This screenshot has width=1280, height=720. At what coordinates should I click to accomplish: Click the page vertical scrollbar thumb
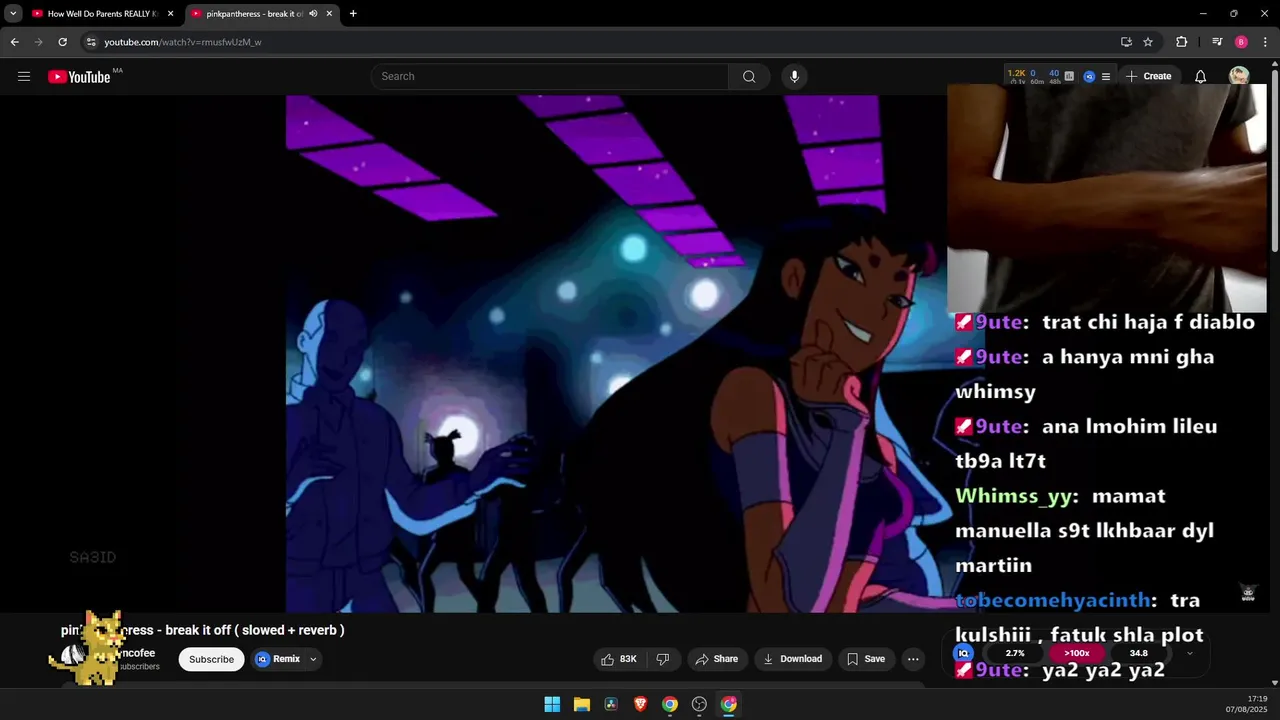coord(1275,160)
